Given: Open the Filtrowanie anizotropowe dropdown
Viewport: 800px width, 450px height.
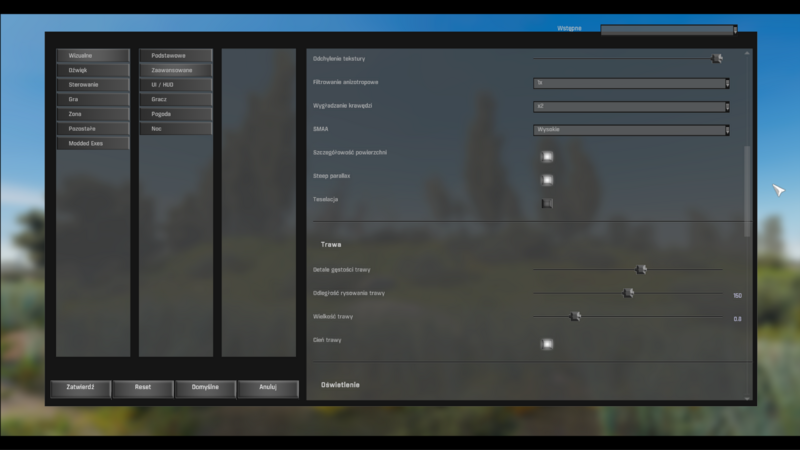Looking at the screenshot, I should pyautogui.click(x=630, y=83).
